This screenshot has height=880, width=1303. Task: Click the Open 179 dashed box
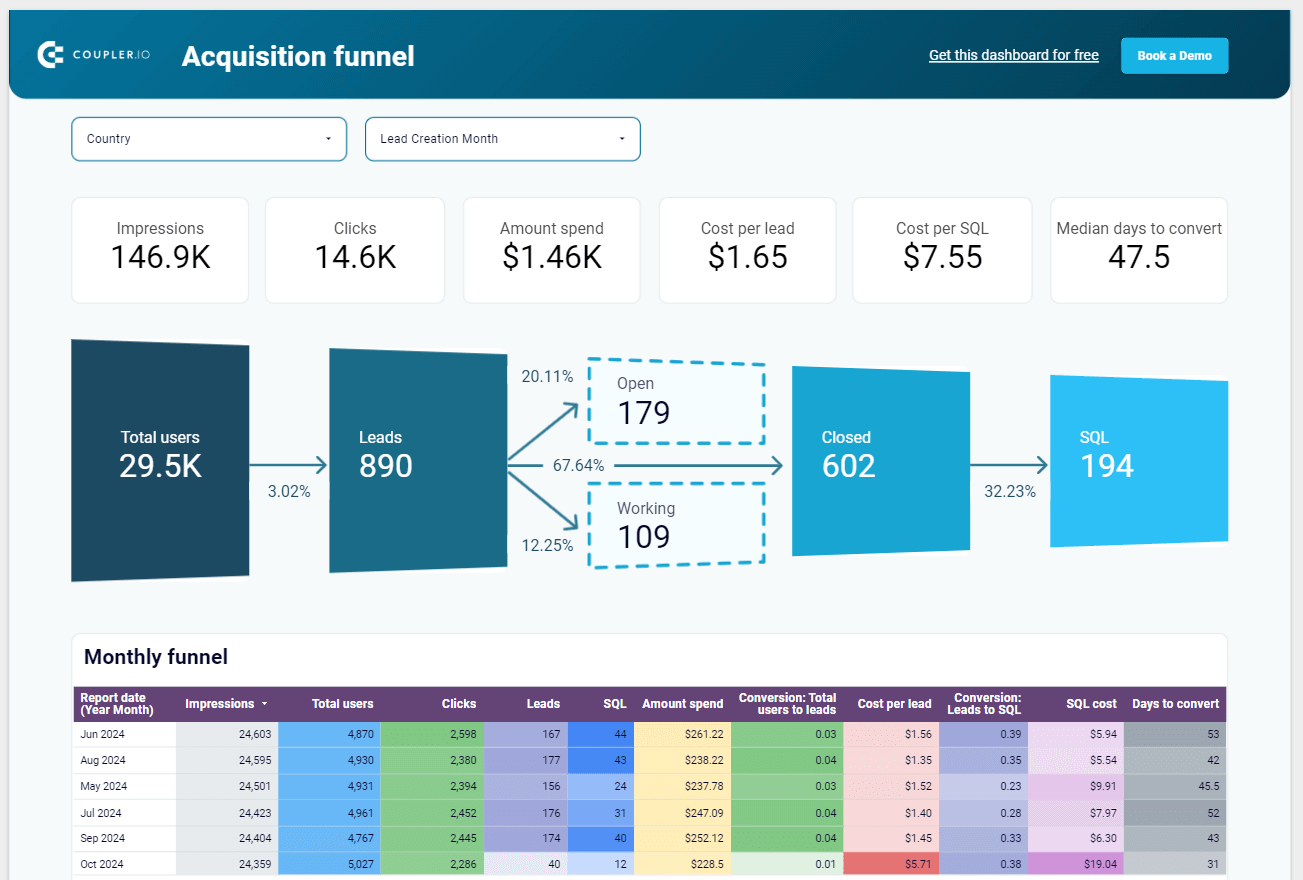tap(675, 401)
